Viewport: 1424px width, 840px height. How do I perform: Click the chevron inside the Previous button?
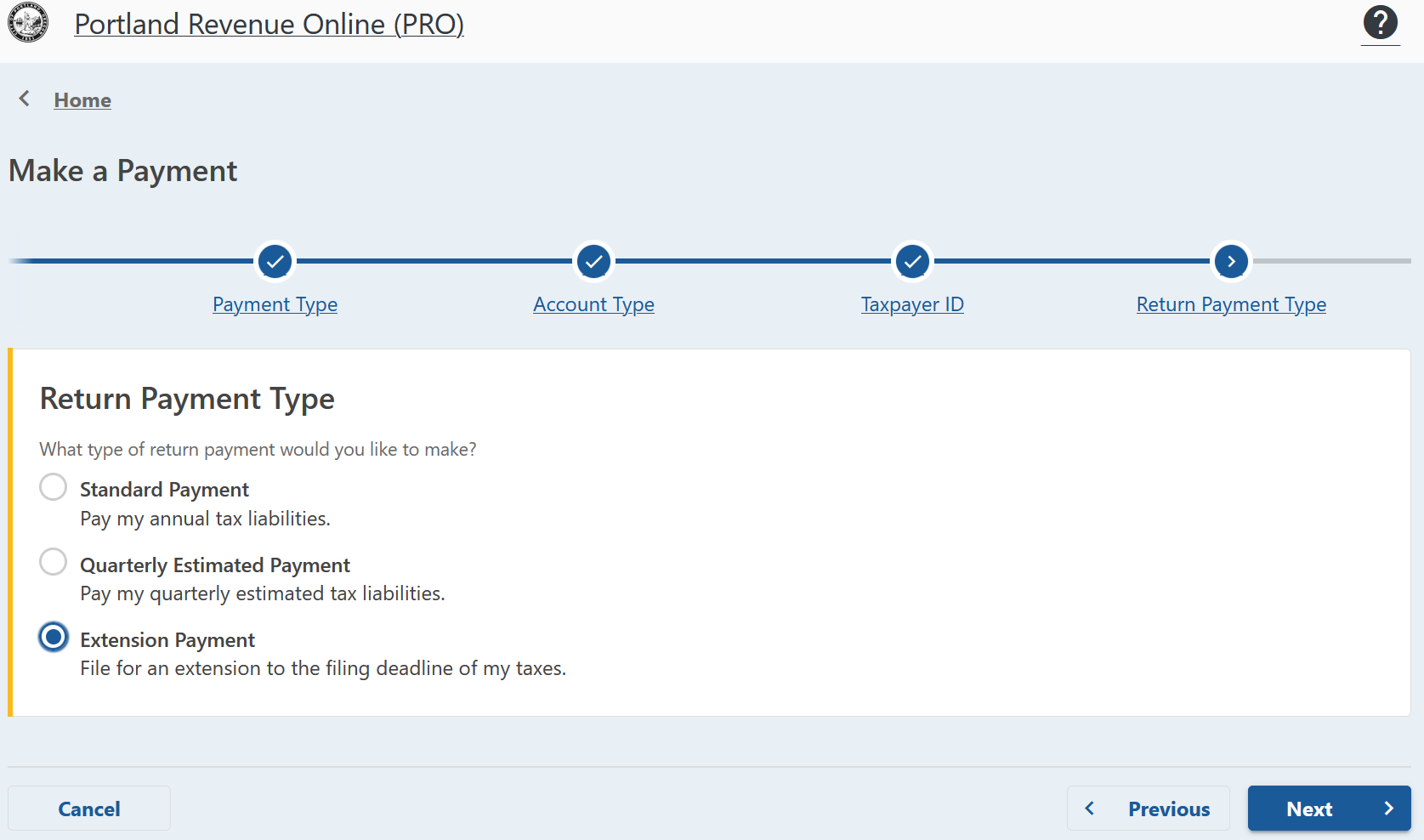click(x=1091, y=809)
